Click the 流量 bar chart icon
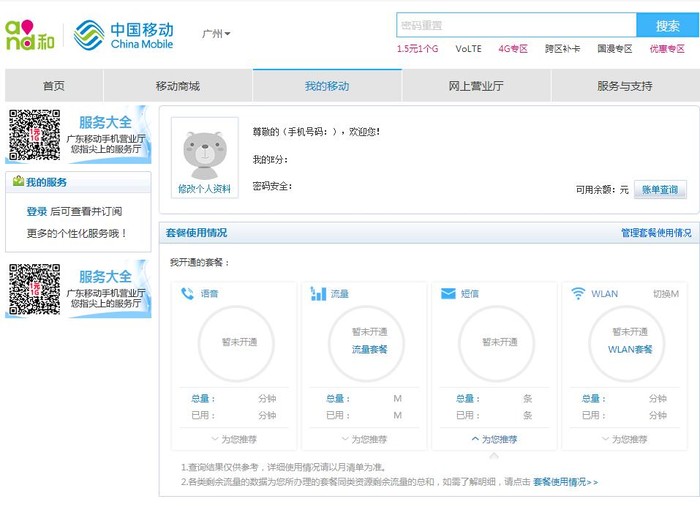This screenshot has height=507, width=700. [318, 293]
